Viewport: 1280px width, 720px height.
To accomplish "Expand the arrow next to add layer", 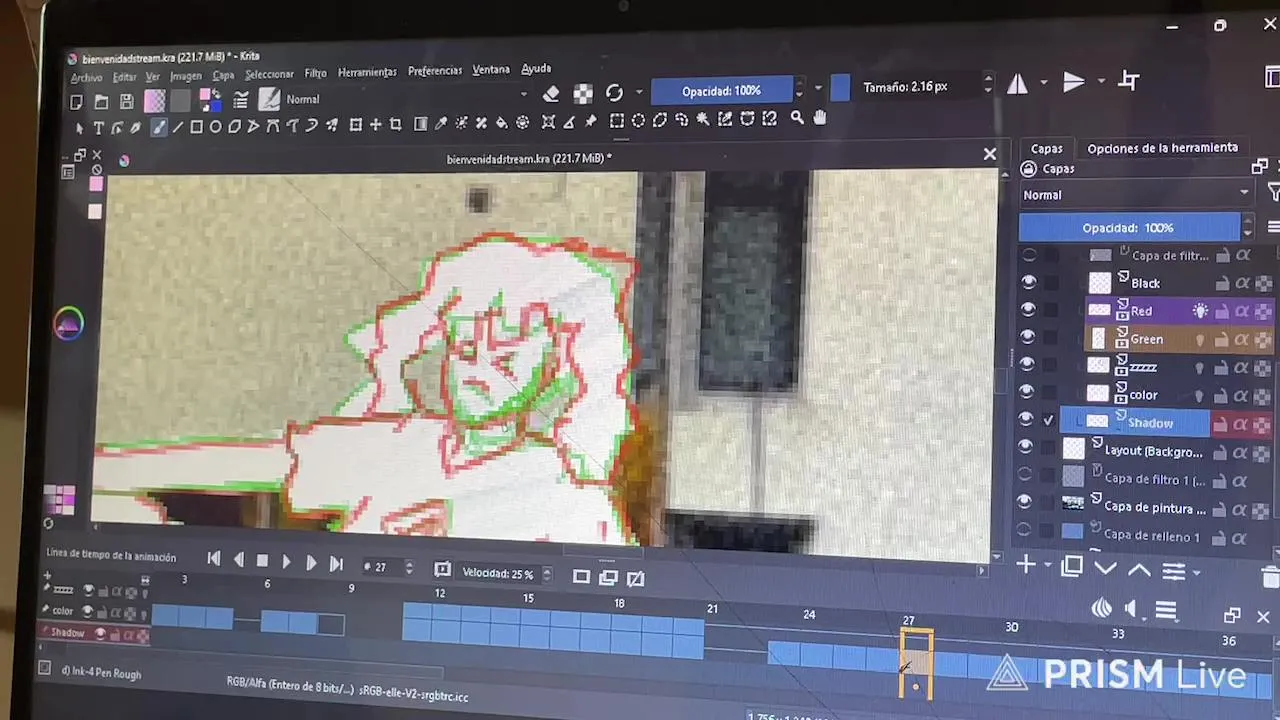I will [1048, 566].
